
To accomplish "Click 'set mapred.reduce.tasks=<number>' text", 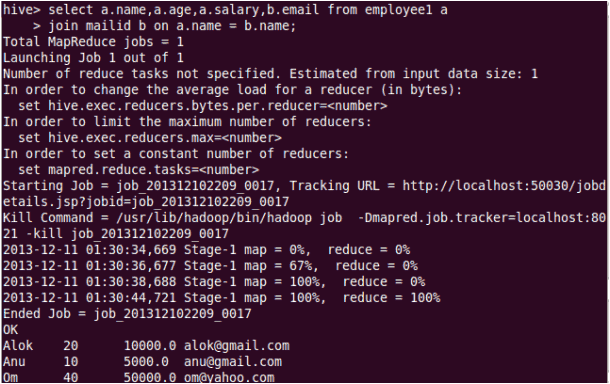I will pos(138,170).
